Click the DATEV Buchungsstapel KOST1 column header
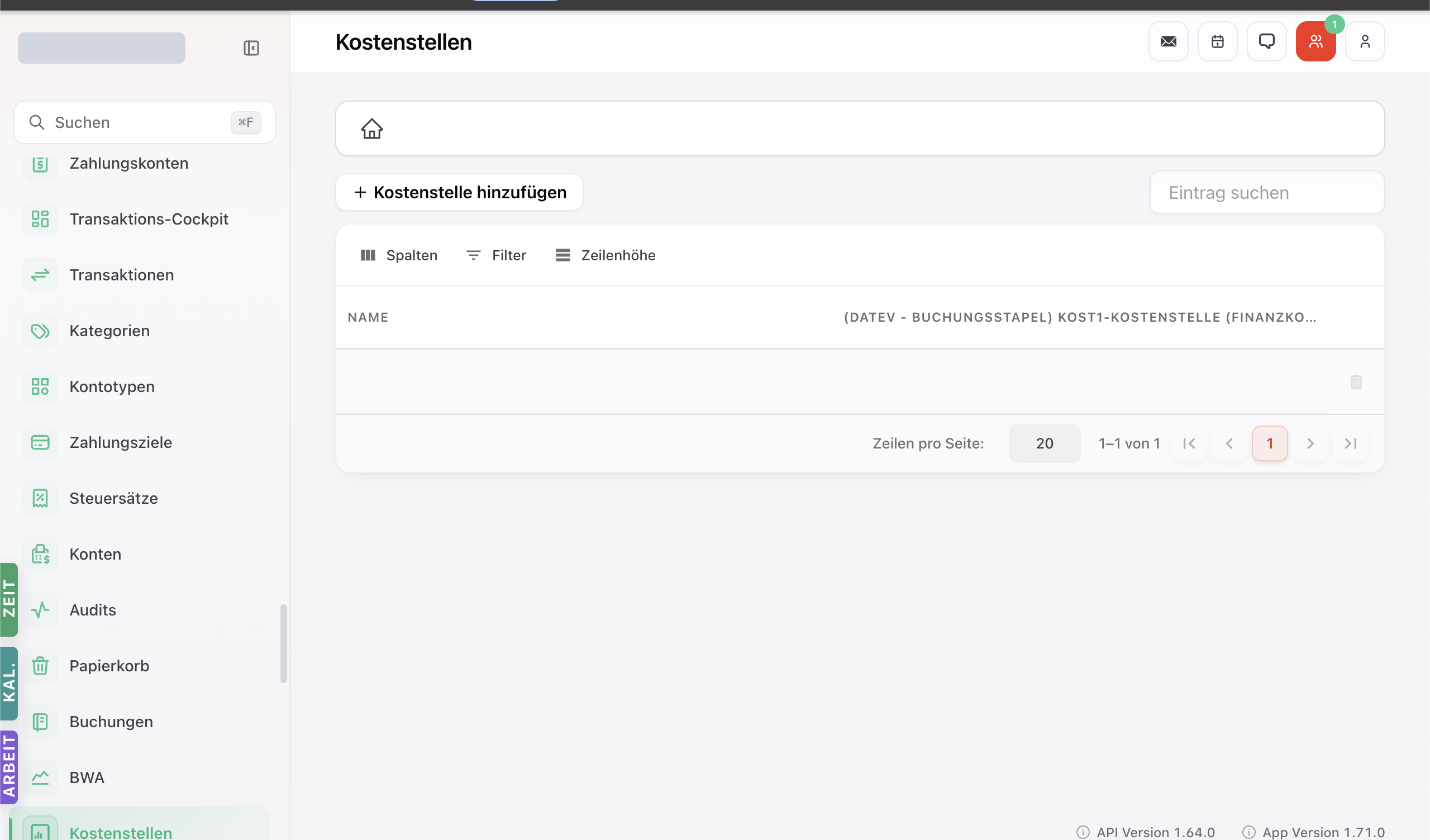Image resolution: width=1430 pixels, height=840 pixels. (1079, 317)
